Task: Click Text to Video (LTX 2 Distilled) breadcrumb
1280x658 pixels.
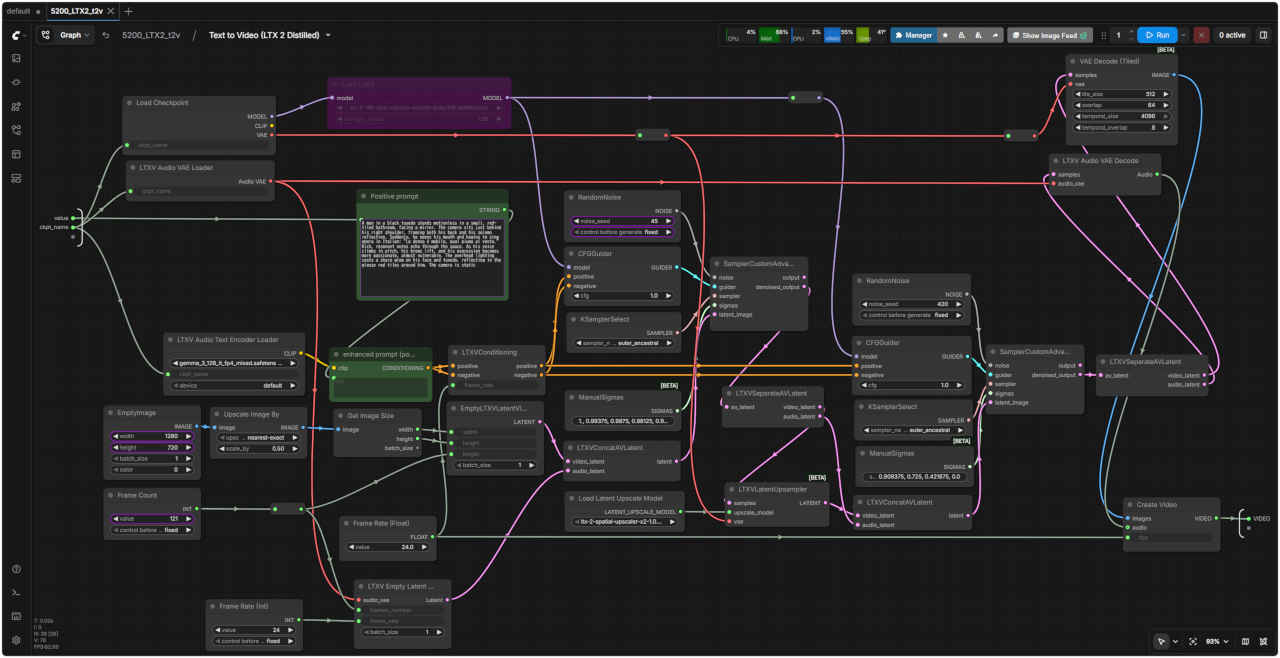Action: [264, 35]
